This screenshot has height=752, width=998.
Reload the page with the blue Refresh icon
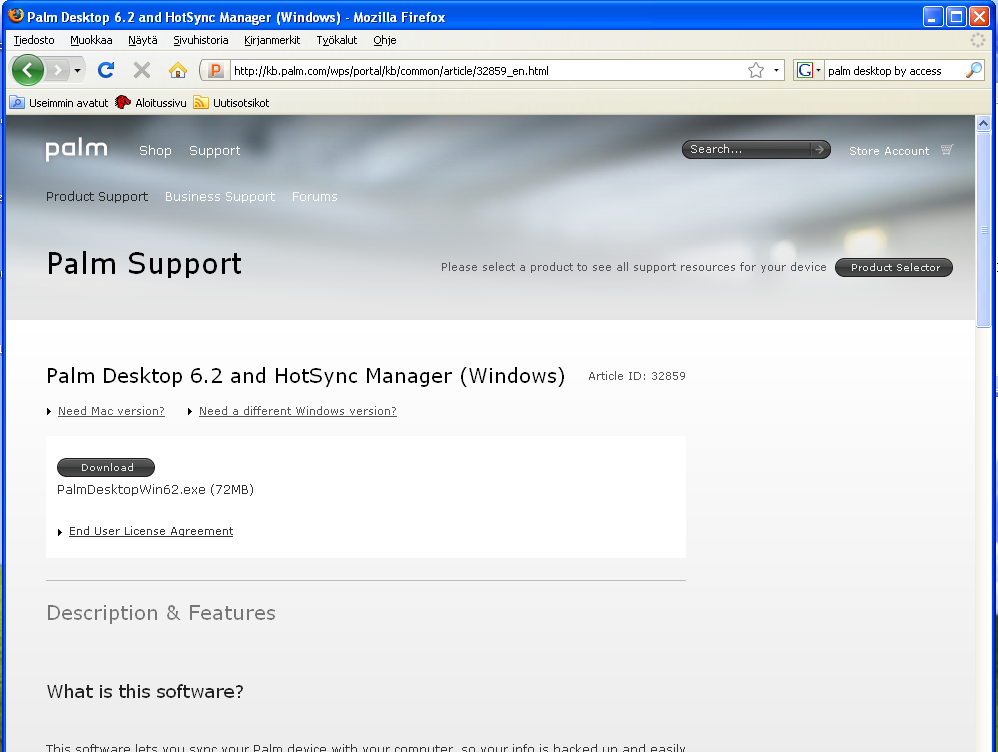click(106, 70)
